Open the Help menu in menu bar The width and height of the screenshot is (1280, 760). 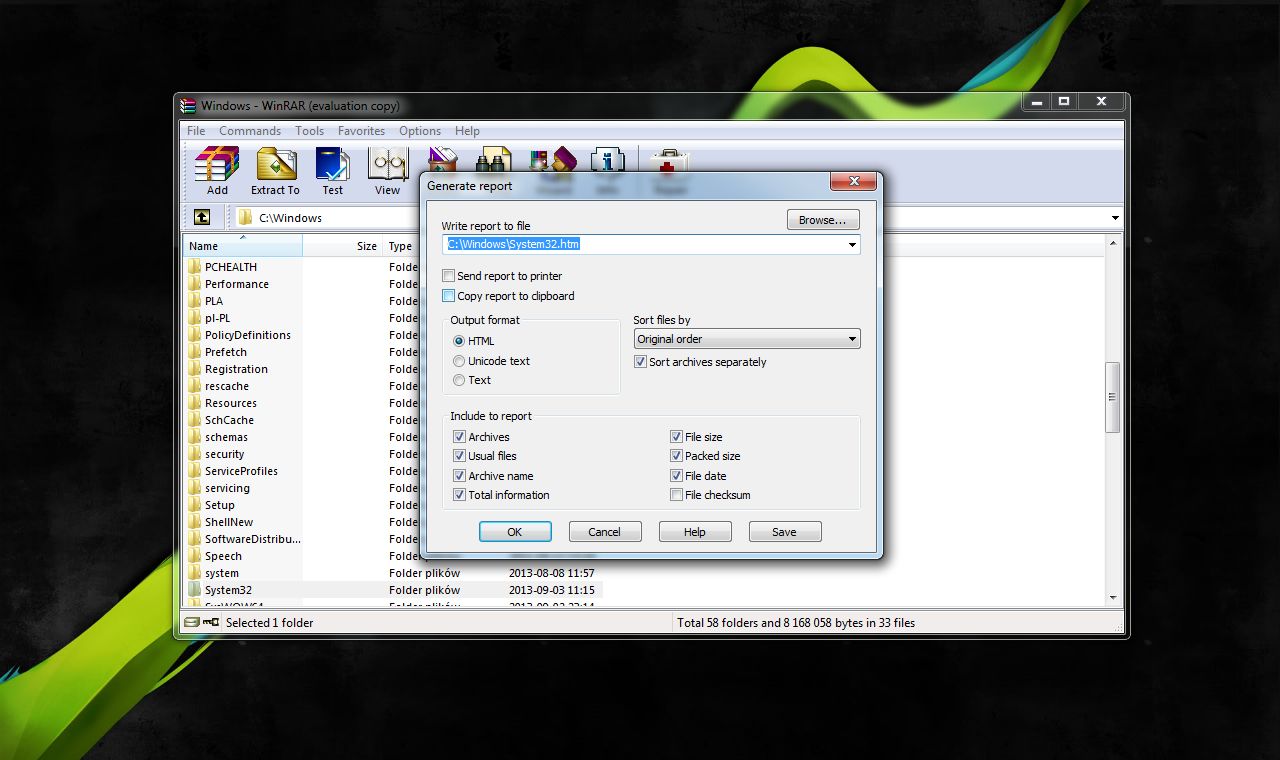click(x=467, y=131)
